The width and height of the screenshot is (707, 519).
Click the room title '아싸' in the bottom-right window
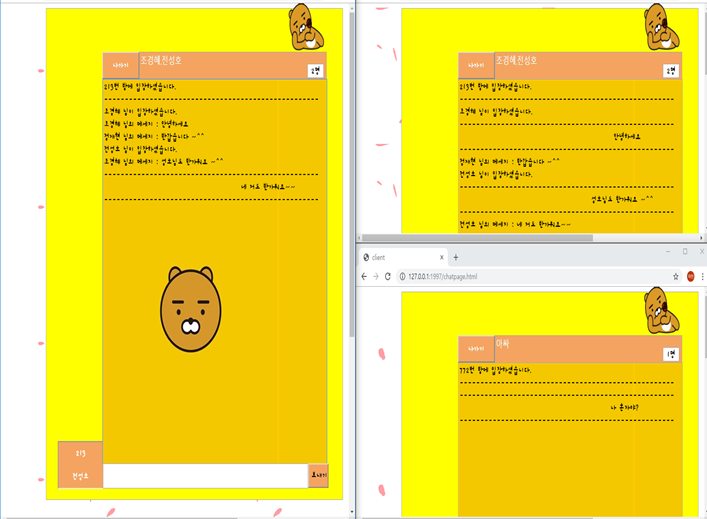pos(502,344)
